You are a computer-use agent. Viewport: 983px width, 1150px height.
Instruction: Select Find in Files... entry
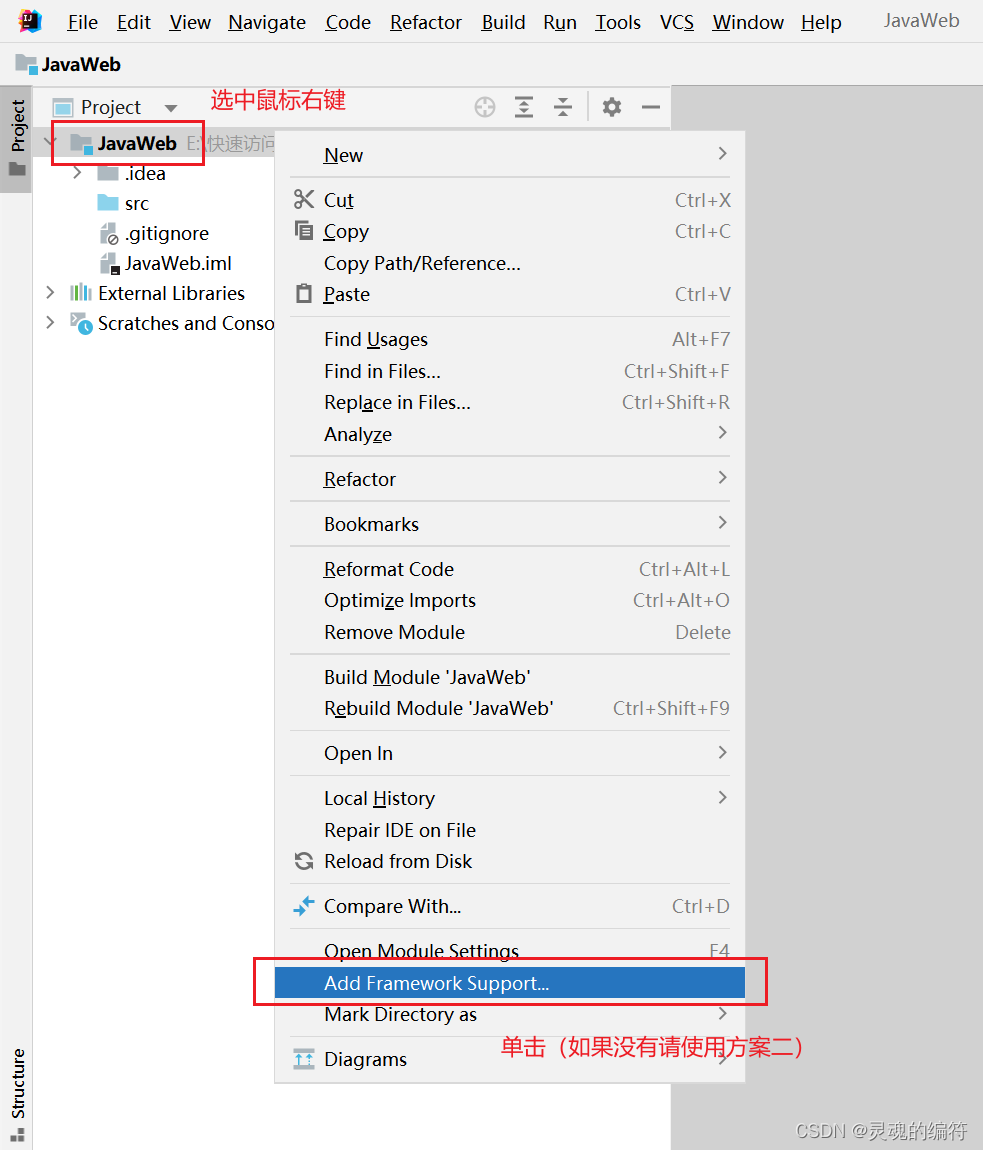(510, 371)
